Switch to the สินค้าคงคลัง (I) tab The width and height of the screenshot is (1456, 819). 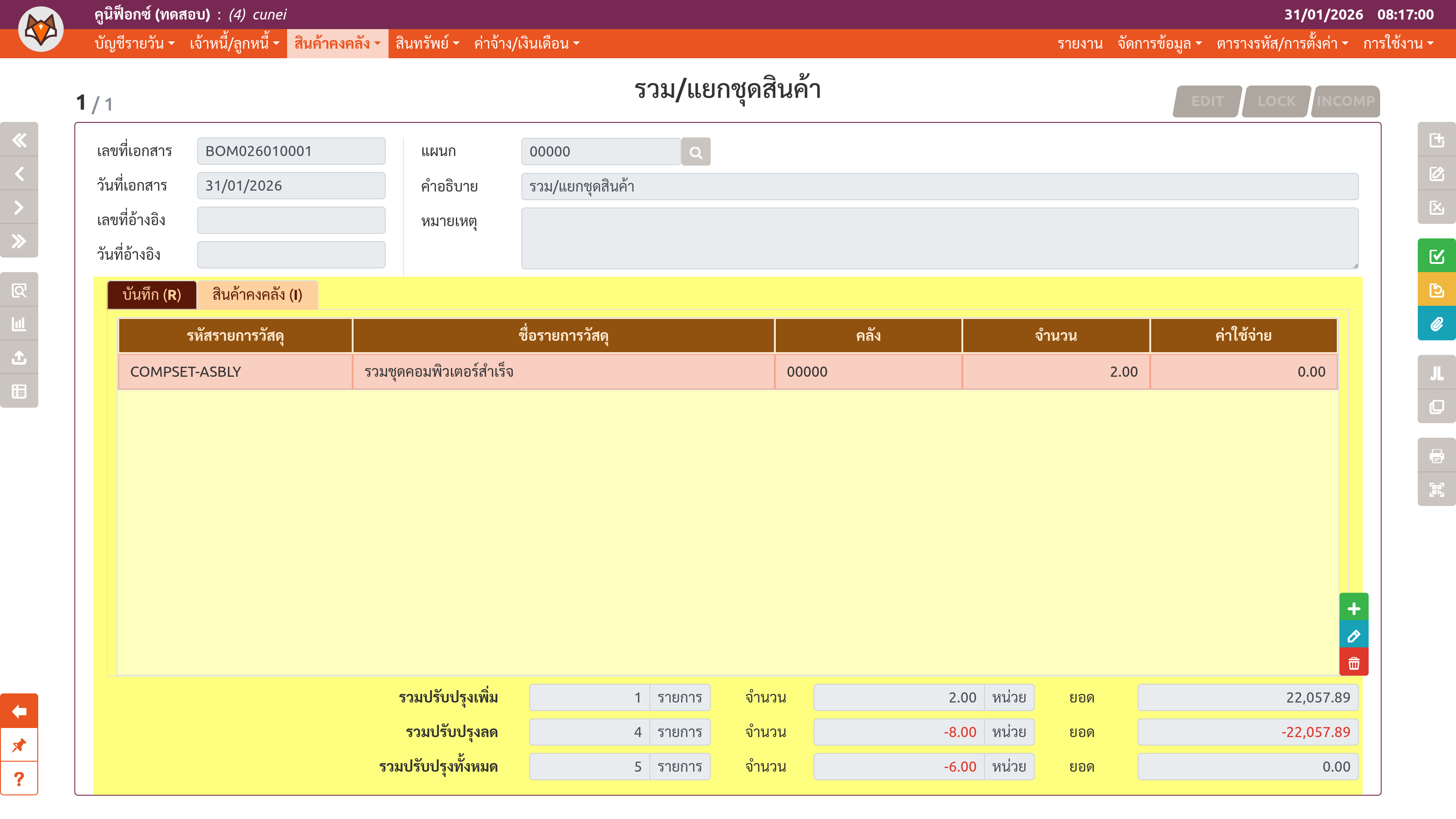[x=257, y=294]
